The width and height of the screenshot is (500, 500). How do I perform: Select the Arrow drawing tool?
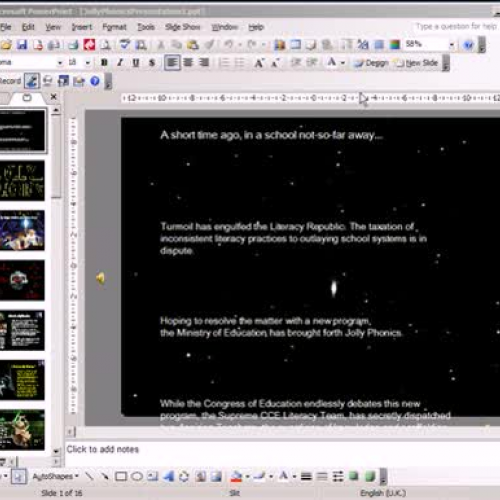tap(105, 476)
